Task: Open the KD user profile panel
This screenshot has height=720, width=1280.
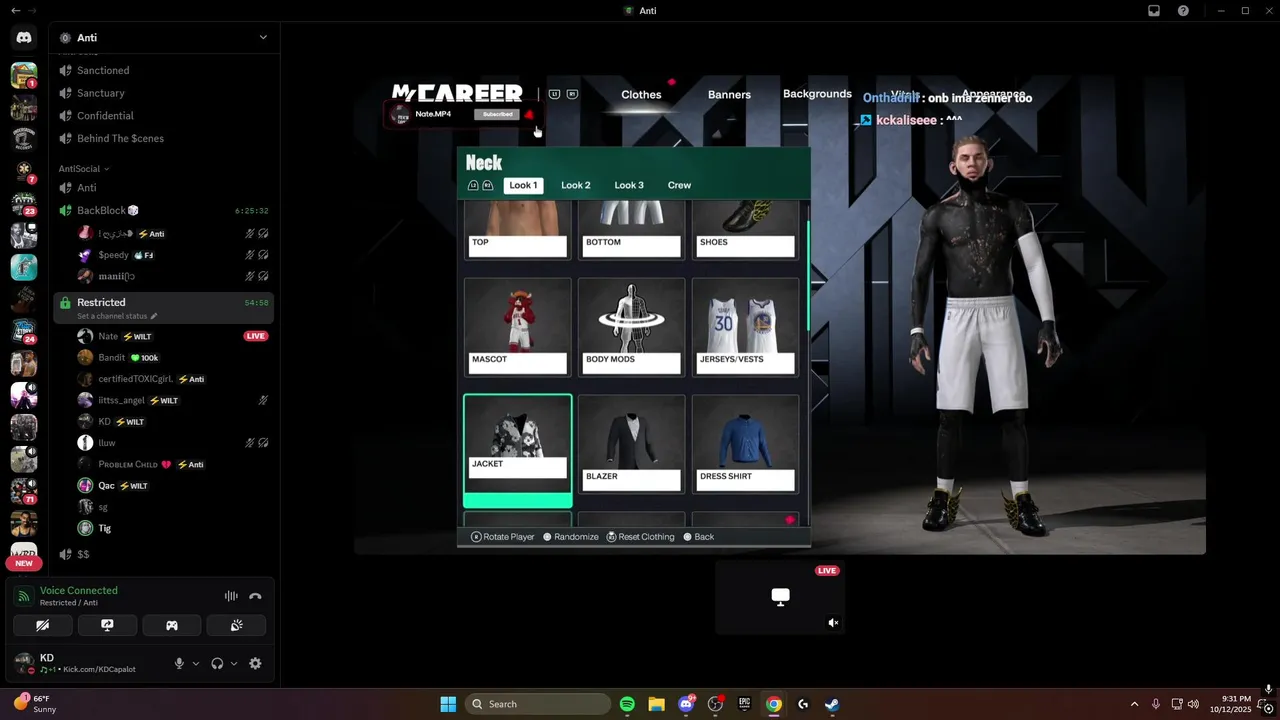Action: point(85,663)
